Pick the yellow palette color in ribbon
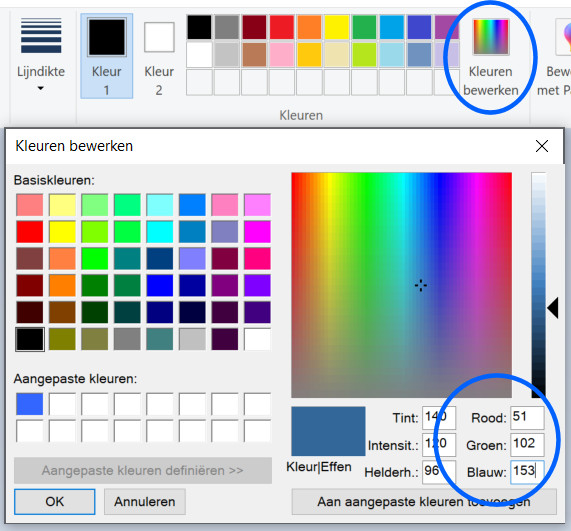The width and height of the screenshot is (571, 531). coord(337,27)
